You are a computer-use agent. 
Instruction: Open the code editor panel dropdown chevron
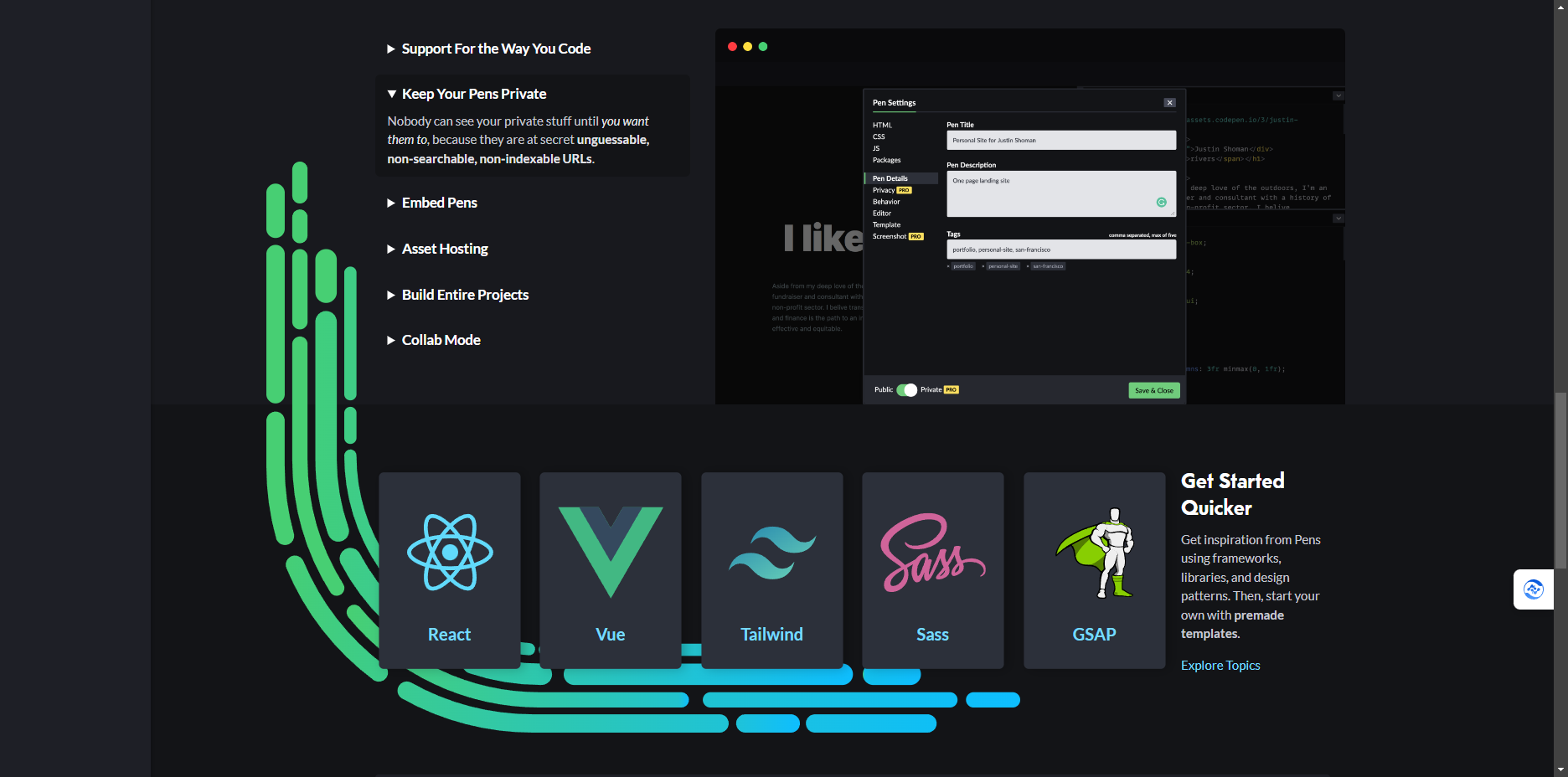[1338, 95]
